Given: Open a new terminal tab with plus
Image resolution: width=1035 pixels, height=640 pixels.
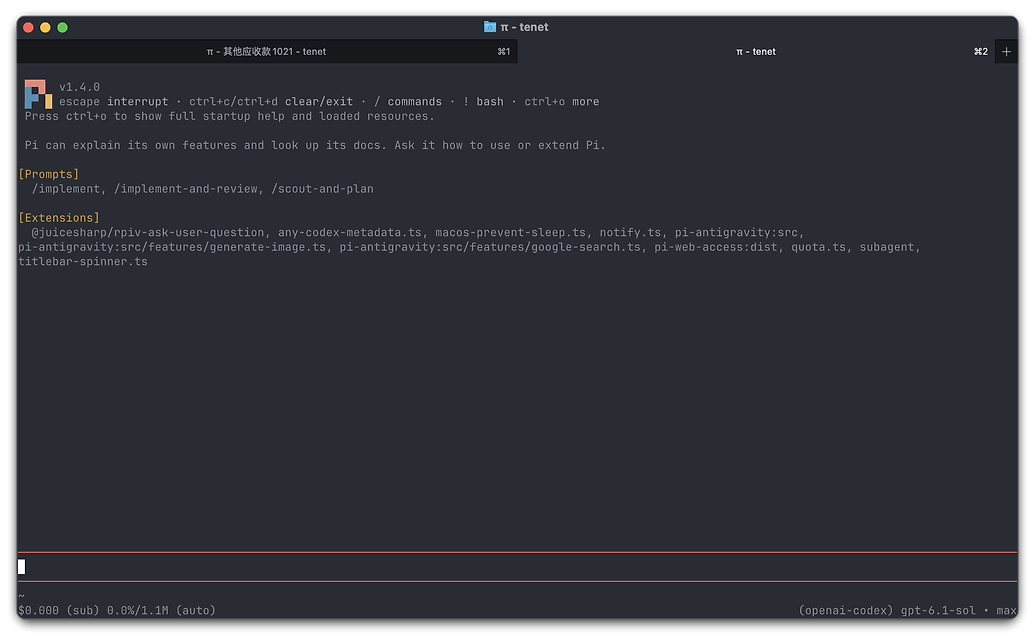Looking at the screenshot, I should coord(1006,51).
